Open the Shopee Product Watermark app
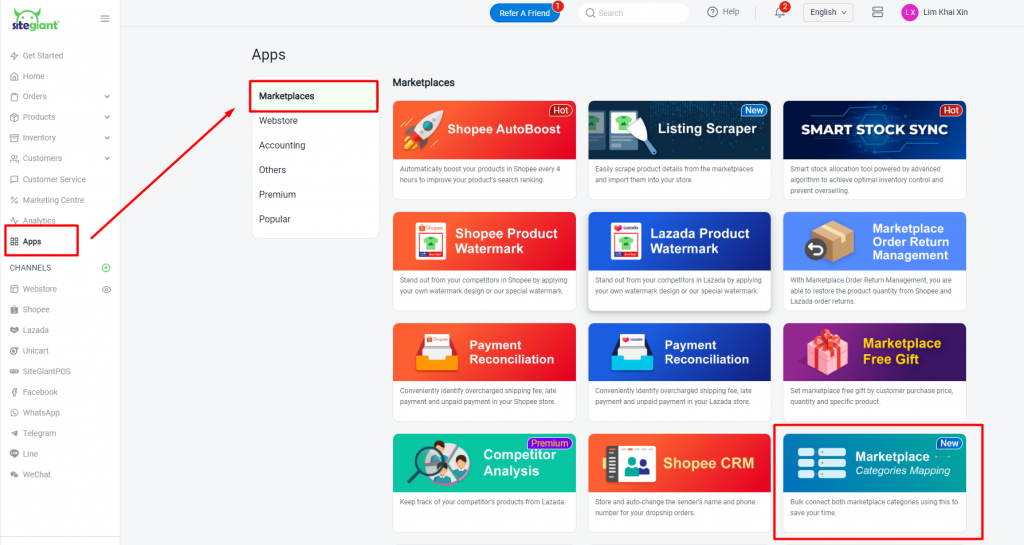 point(484,261)
